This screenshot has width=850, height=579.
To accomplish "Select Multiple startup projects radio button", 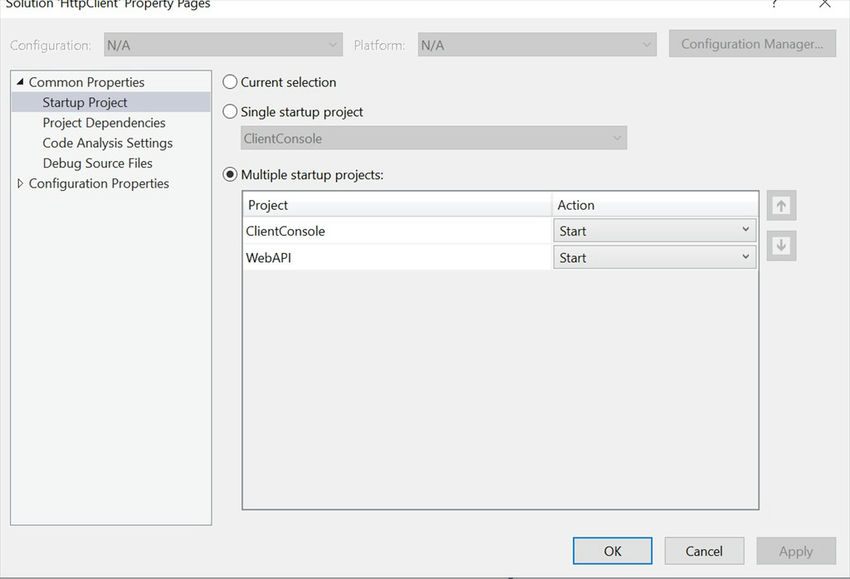I will [231, 175].
